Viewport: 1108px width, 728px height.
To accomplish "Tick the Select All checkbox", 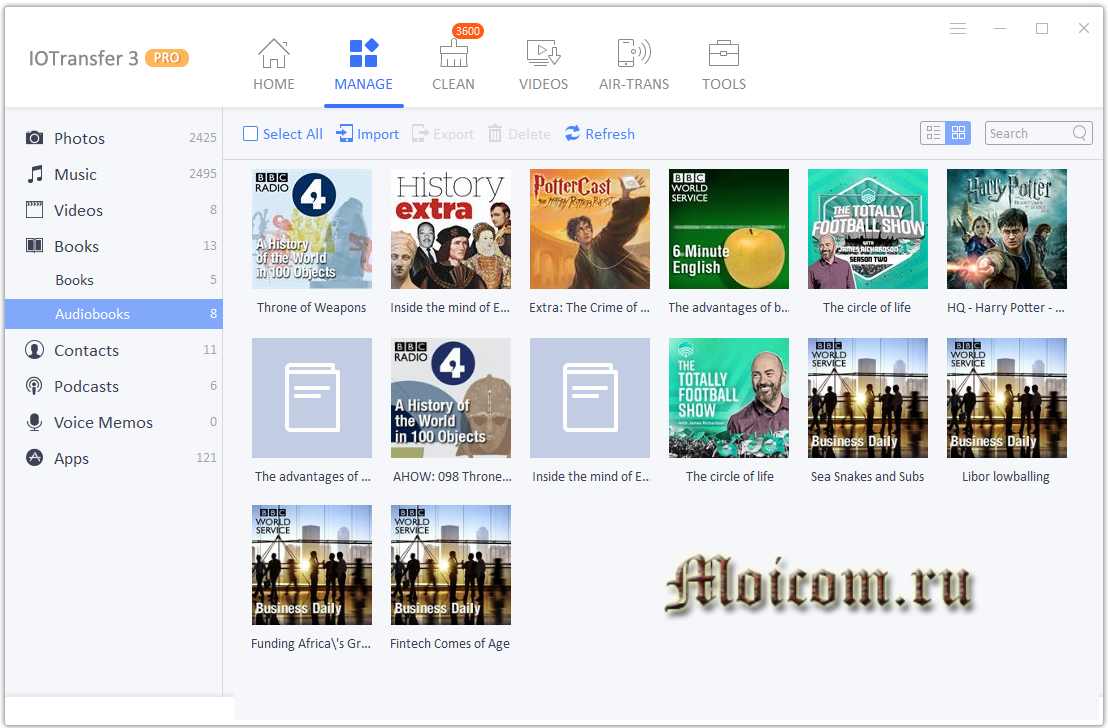I will 251,134.
